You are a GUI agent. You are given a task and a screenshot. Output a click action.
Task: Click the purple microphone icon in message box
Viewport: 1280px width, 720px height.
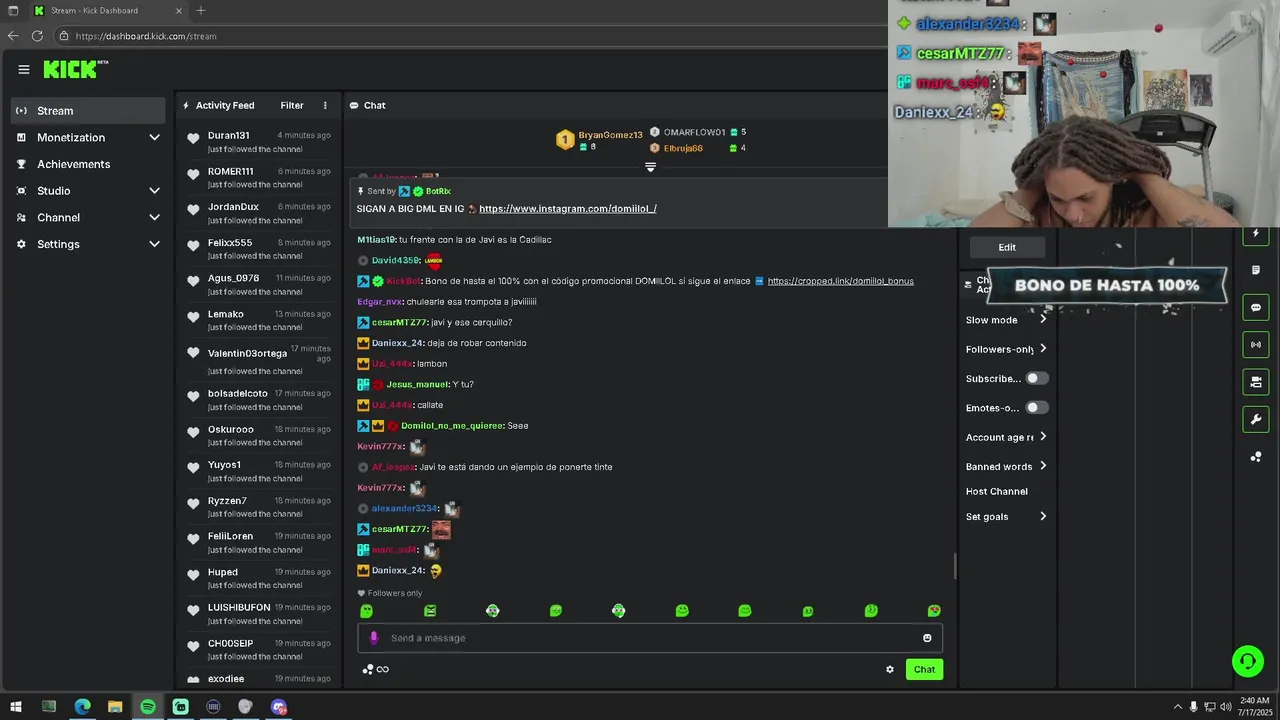(374, 638)
